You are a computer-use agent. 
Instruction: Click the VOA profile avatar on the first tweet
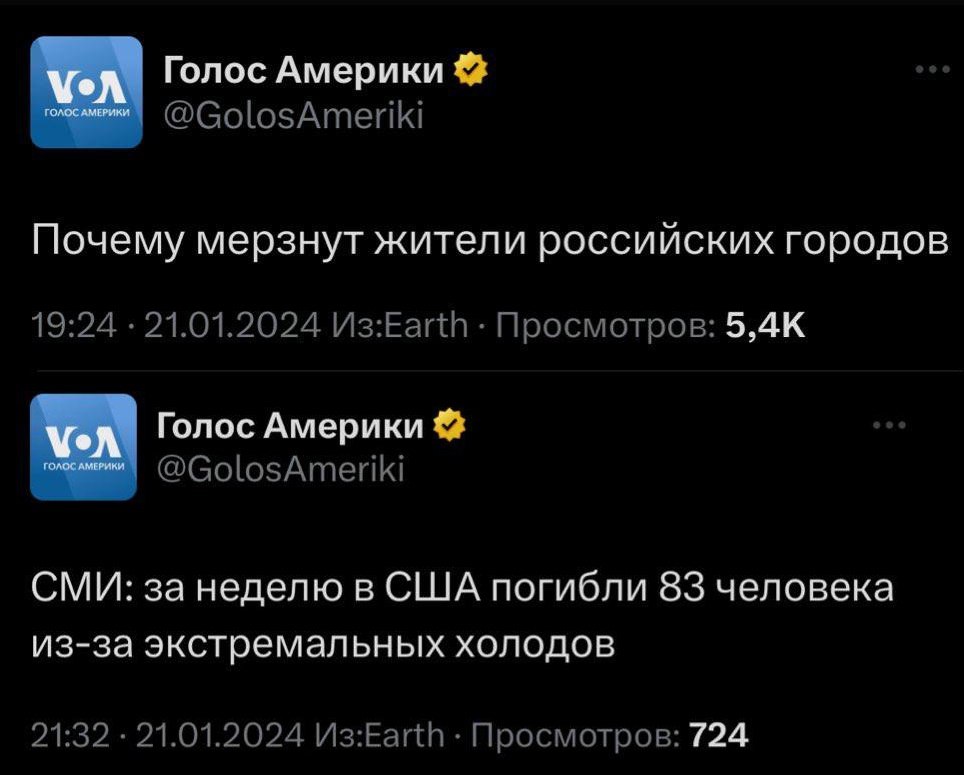click(x=86, y=90)
